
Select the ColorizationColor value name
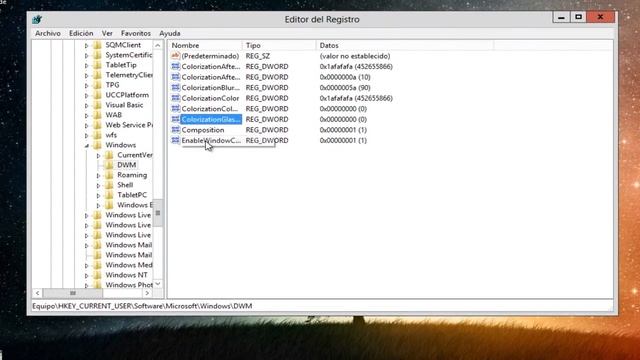(x=210, y=98)
